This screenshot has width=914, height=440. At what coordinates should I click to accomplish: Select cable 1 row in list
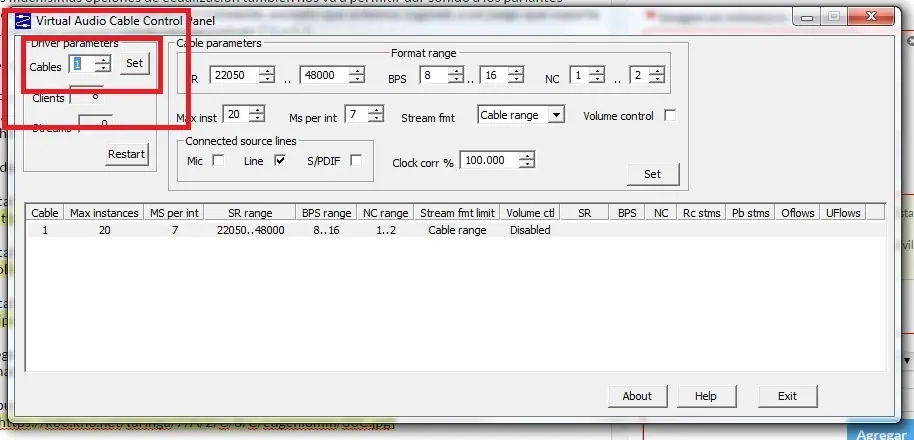456,230
